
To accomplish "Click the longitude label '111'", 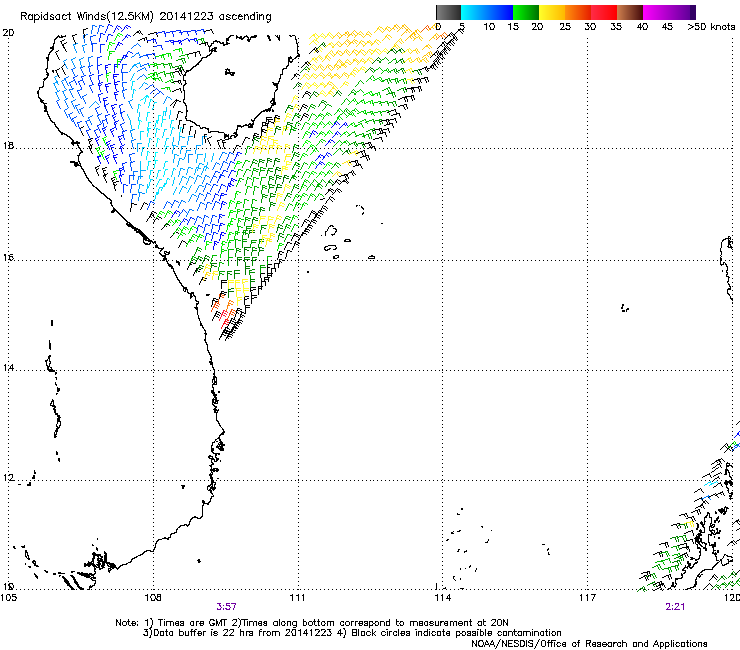I will pyautogui.click(x=298, y=598).
